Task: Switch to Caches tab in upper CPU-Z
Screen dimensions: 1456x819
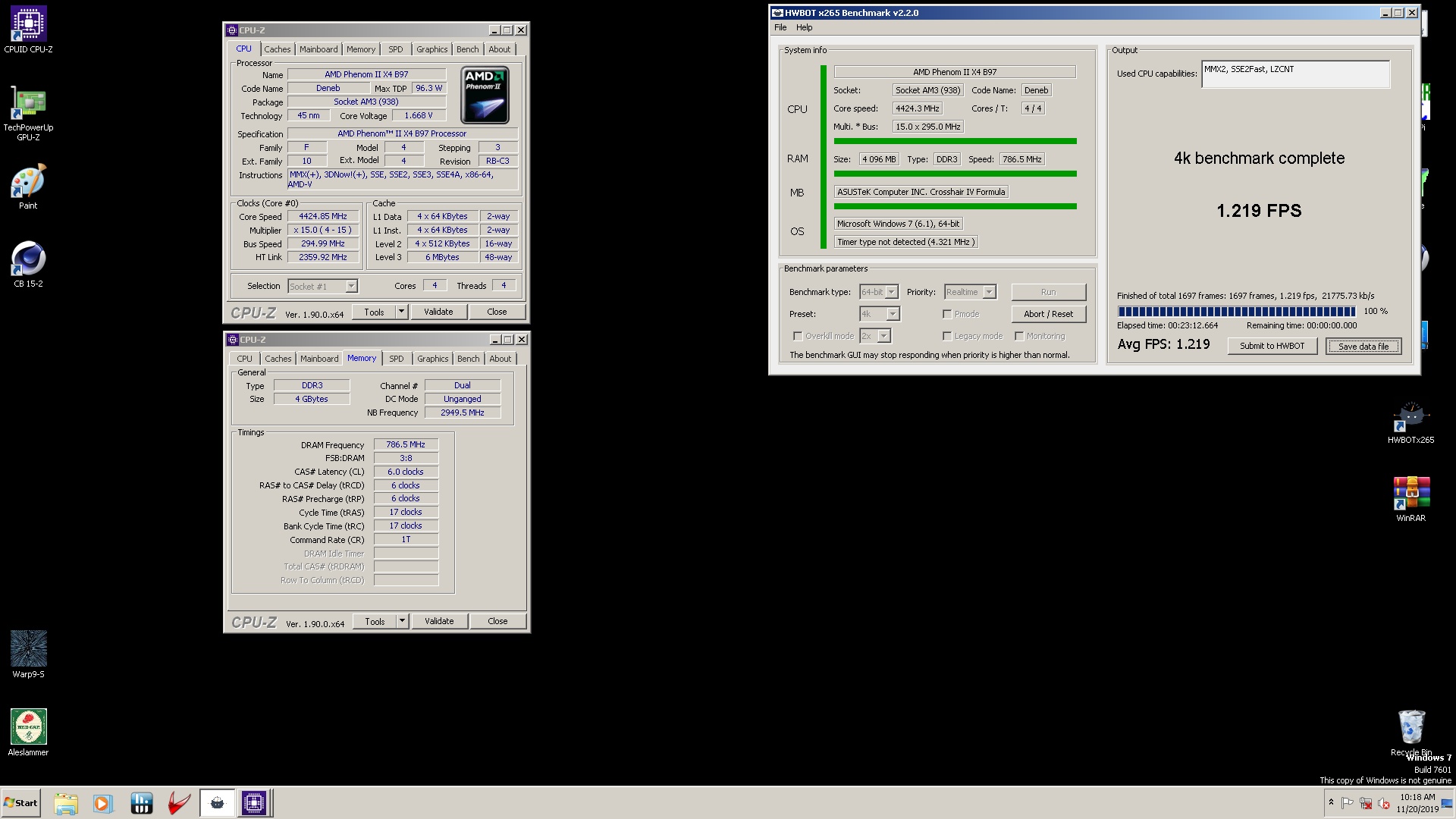Action: [x=278, y=49]
